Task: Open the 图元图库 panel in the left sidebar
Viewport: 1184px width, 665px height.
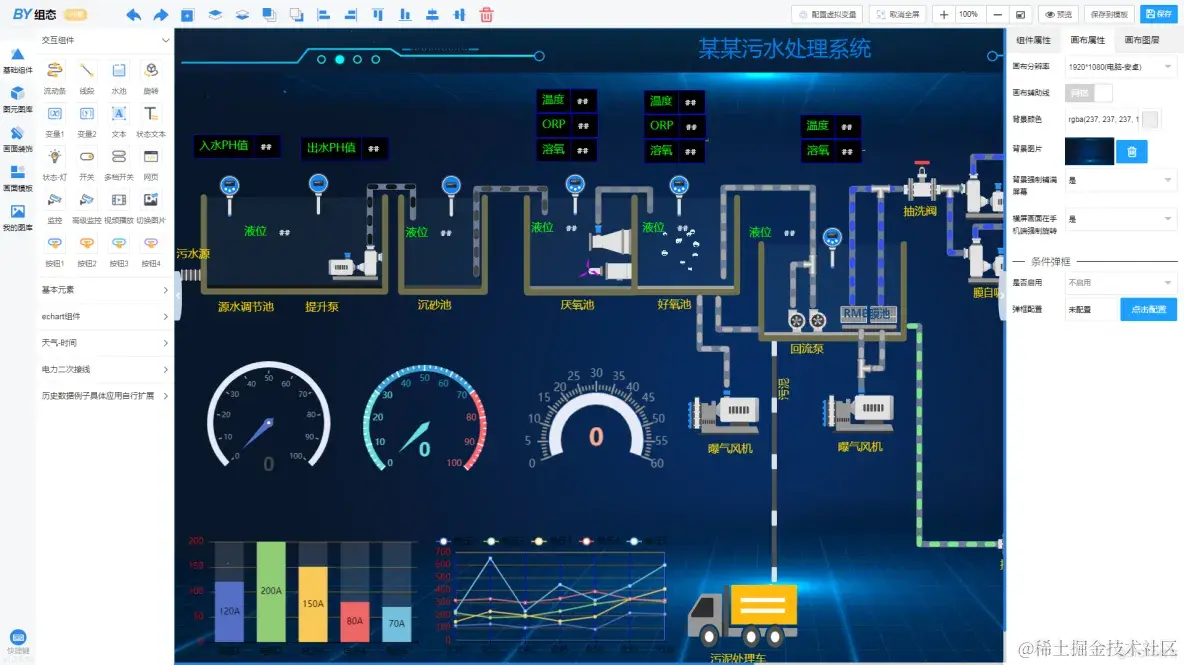Action: (x=17, y=95)
